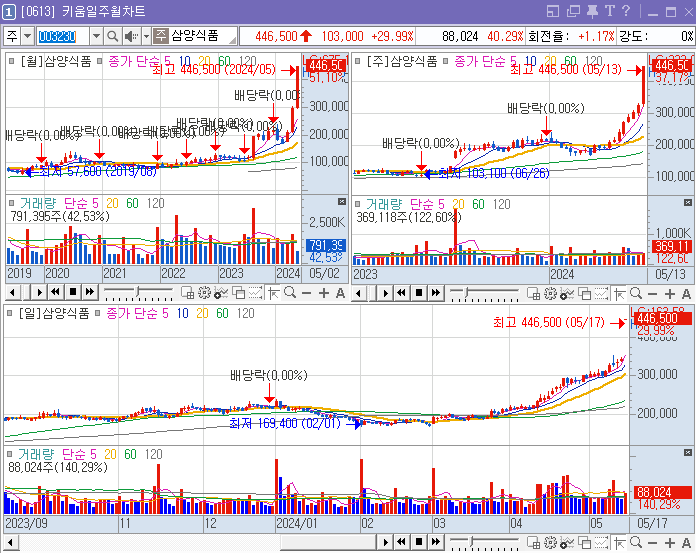Click the stock code field 003230
Screen dimensions: 696x553
tap(63, 36)
